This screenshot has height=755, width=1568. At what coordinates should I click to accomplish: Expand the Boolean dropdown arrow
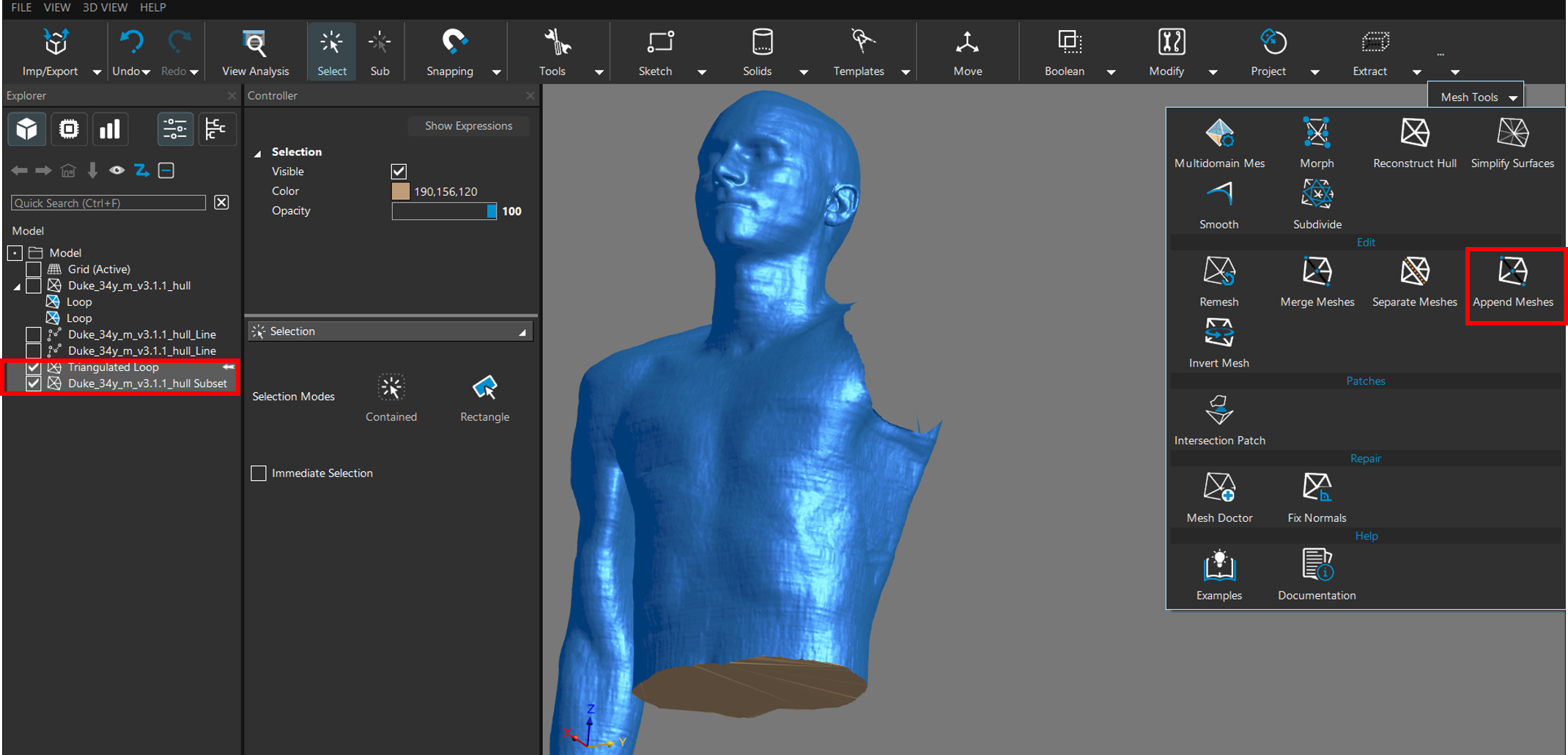click(x=1111, y=72)
